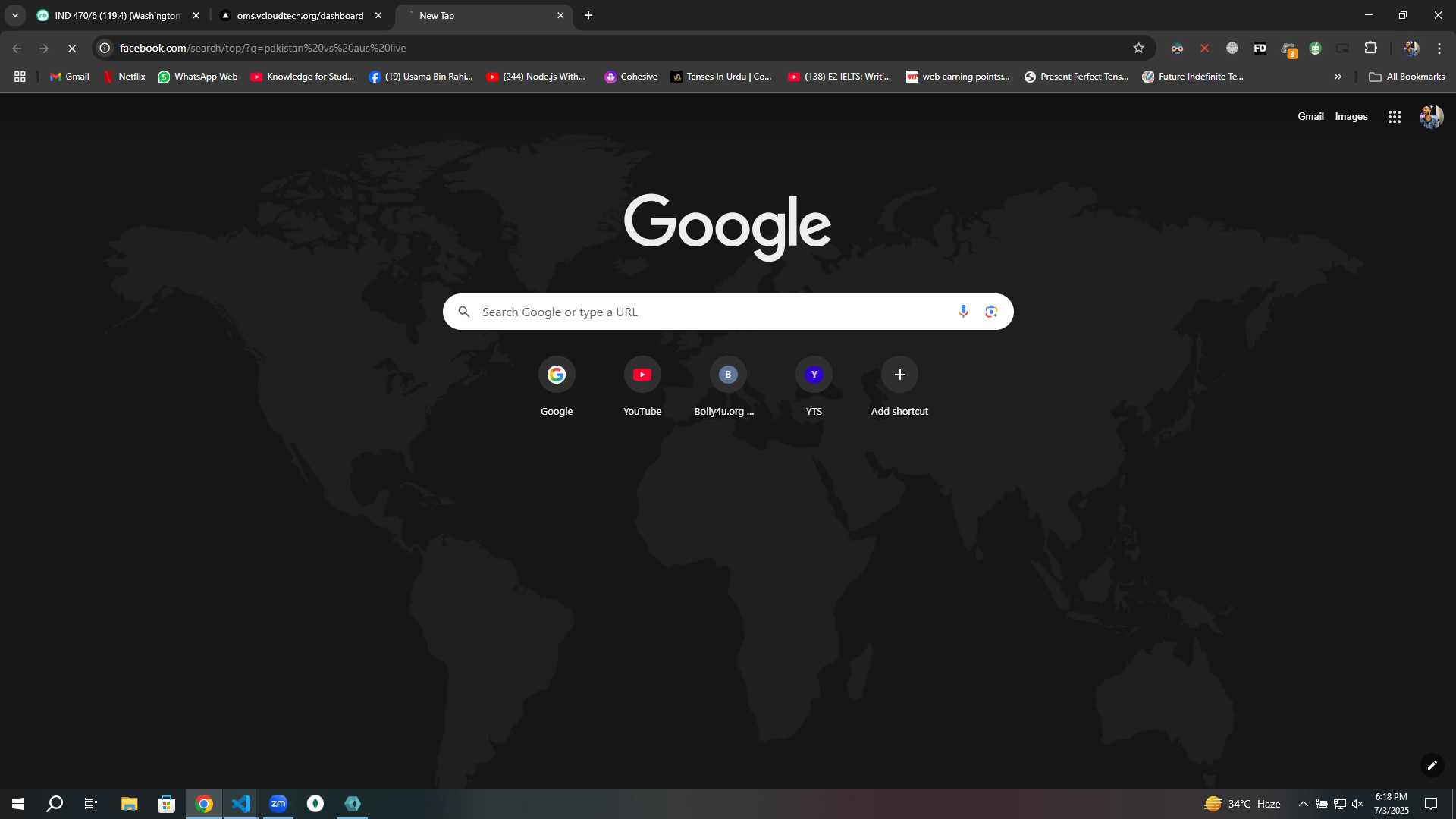Open YouTube shortcut tile

(642, 387)
